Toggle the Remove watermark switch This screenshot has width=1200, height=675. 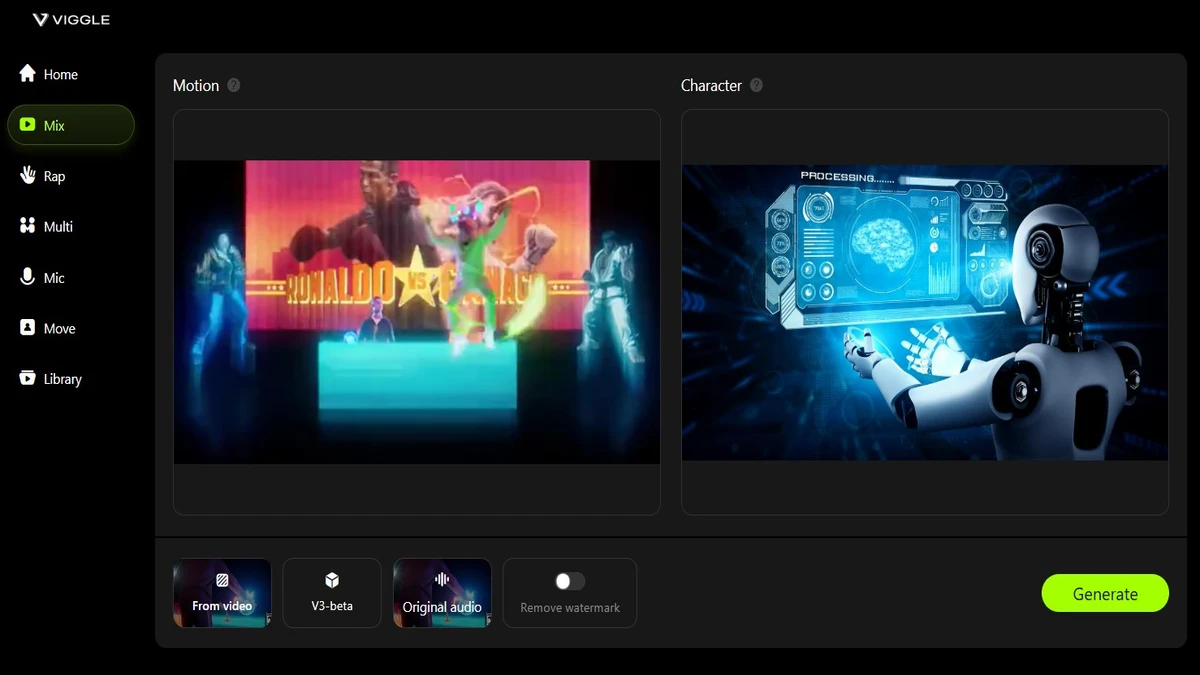point(570,581)
